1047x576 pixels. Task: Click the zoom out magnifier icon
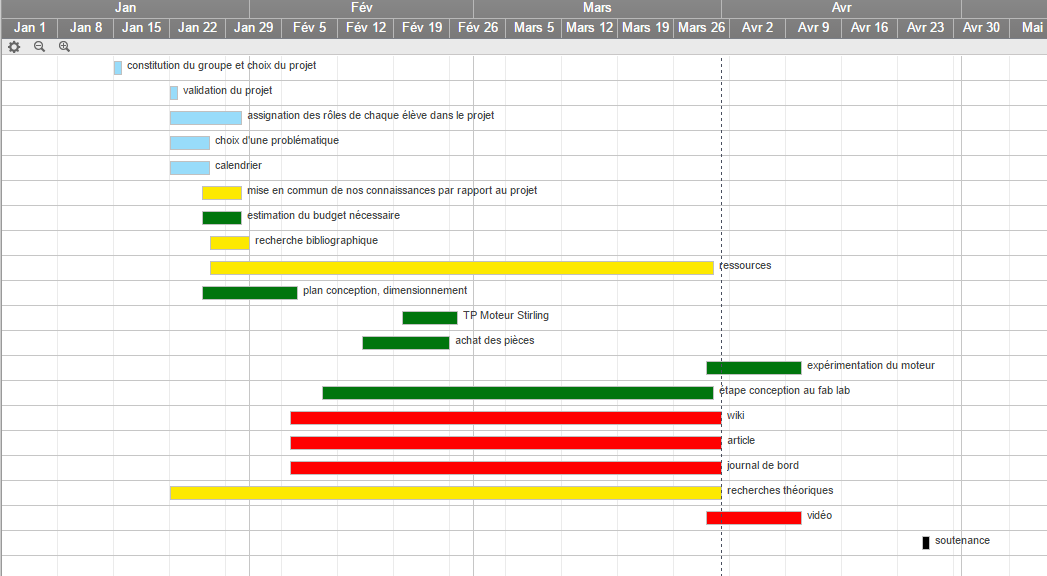39,46
